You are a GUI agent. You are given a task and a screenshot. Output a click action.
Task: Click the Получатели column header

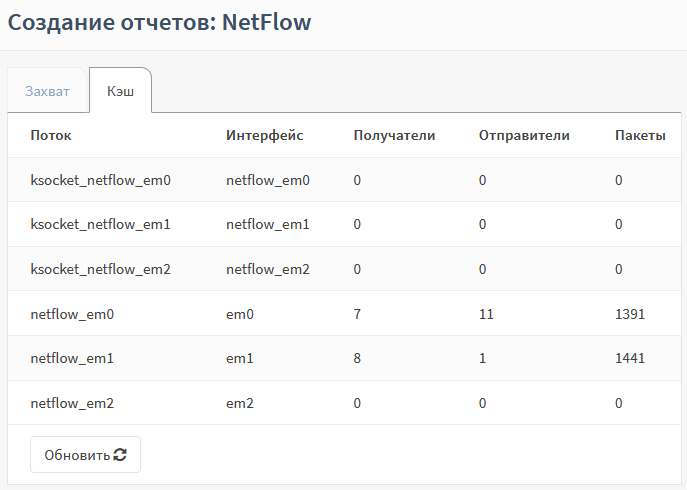394,135
